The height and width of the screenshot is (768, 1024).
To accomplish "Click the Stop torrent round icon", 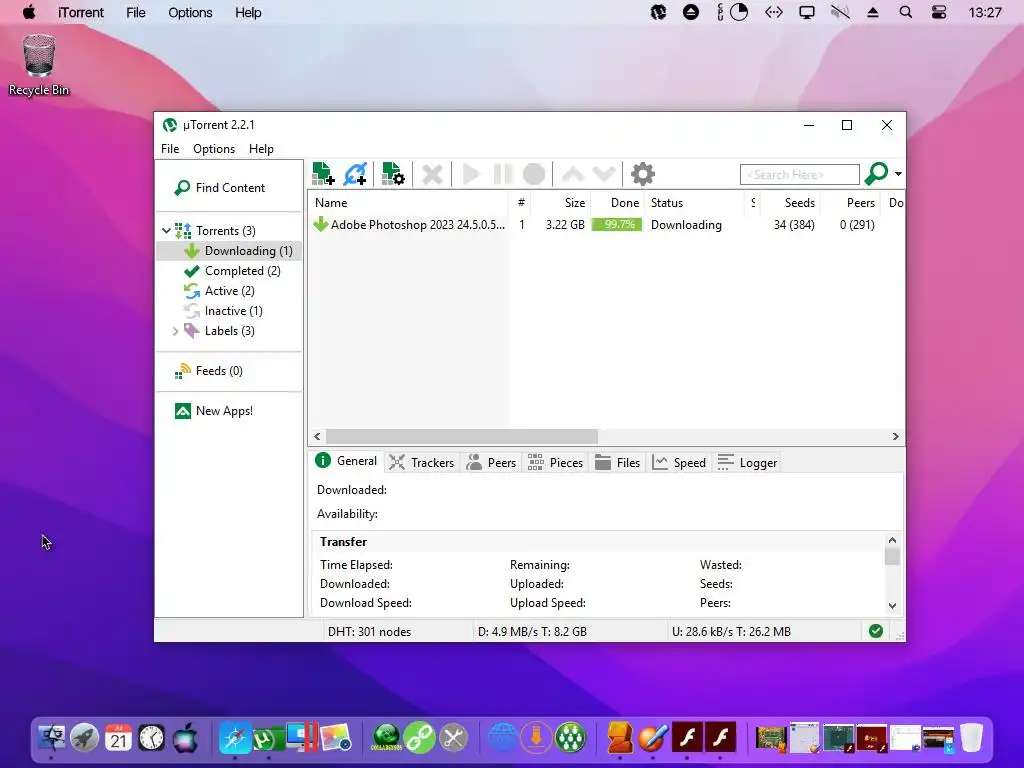I will click(534, 174).
